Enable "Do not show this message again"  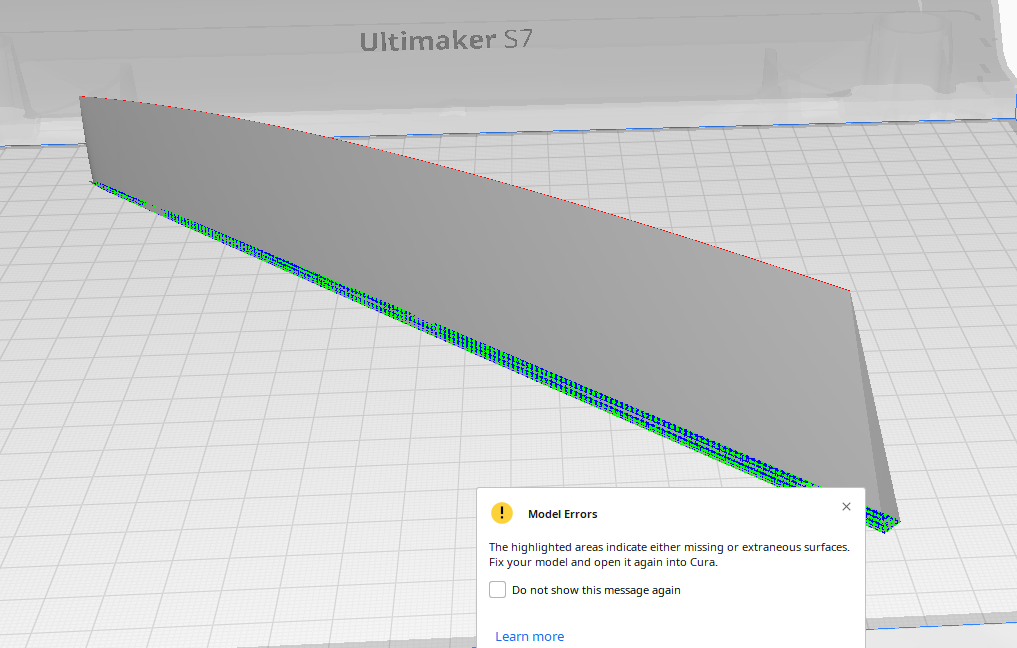point(497,589)
